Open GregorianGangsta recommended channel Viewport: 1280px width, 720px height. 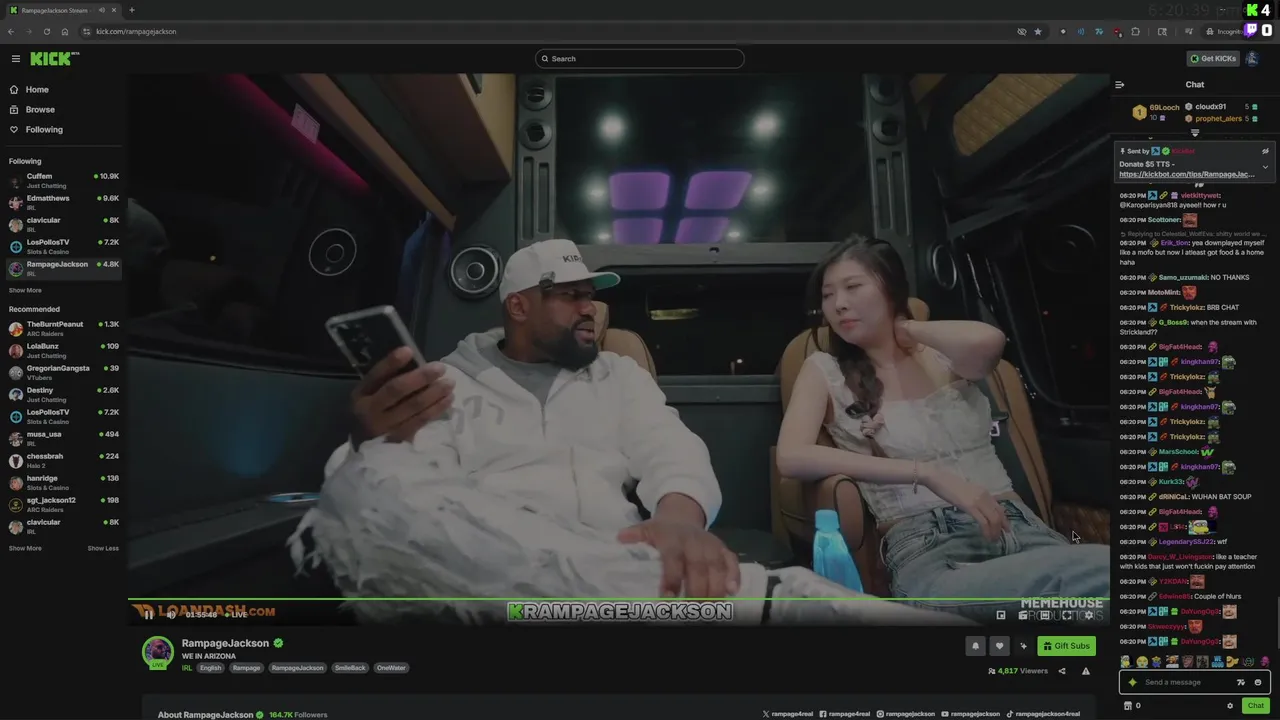tap(64, 372)
